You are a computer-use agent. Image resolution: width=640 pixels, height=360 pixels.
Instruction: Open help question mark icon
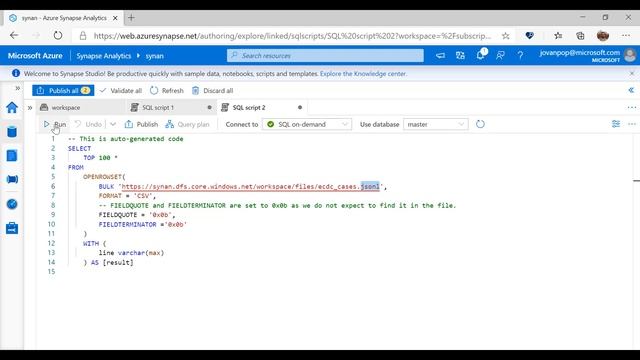[x=520, y=56]
